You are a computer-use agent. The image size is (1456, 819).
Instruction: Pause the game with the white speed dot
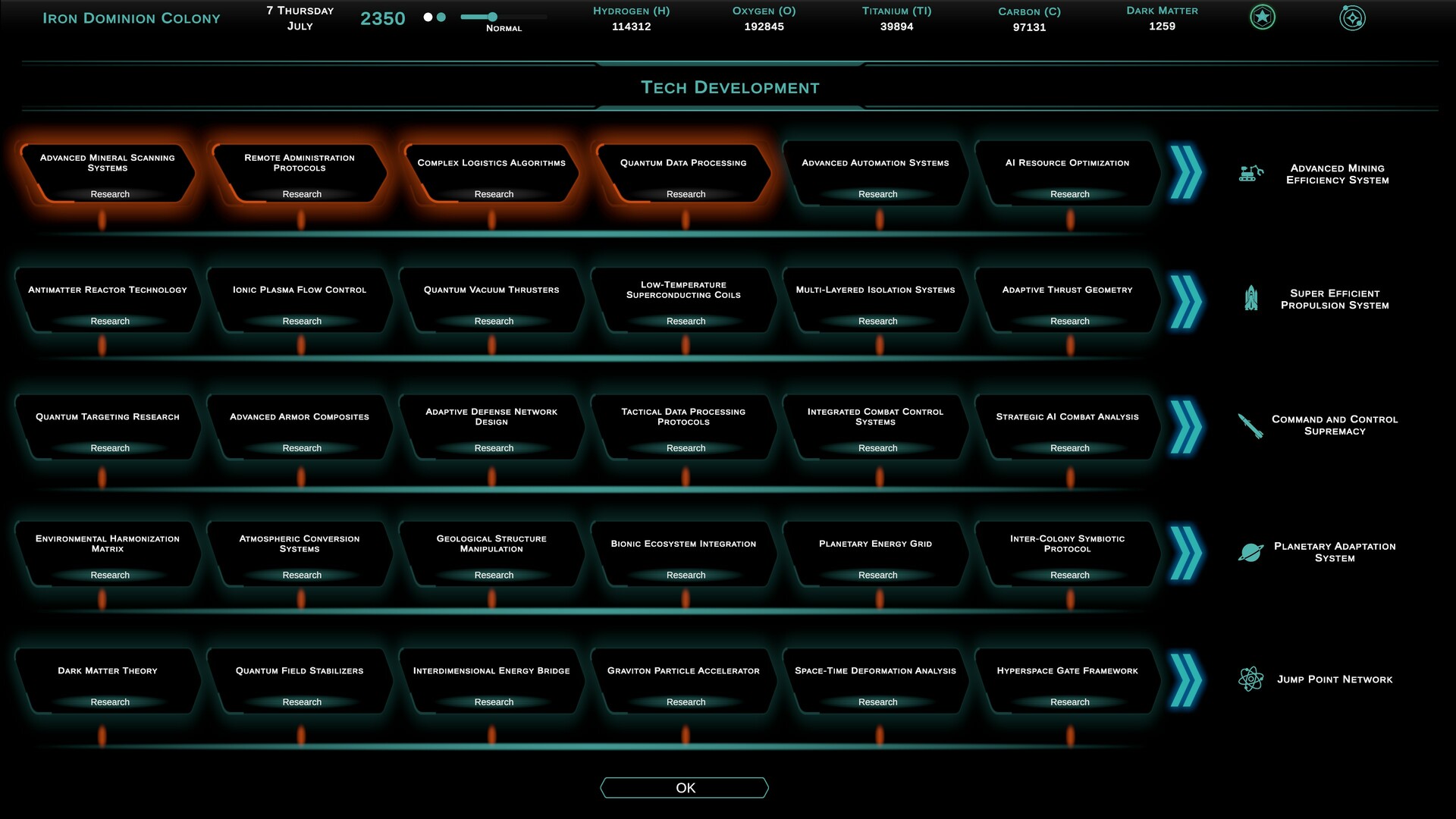[427, 17]
